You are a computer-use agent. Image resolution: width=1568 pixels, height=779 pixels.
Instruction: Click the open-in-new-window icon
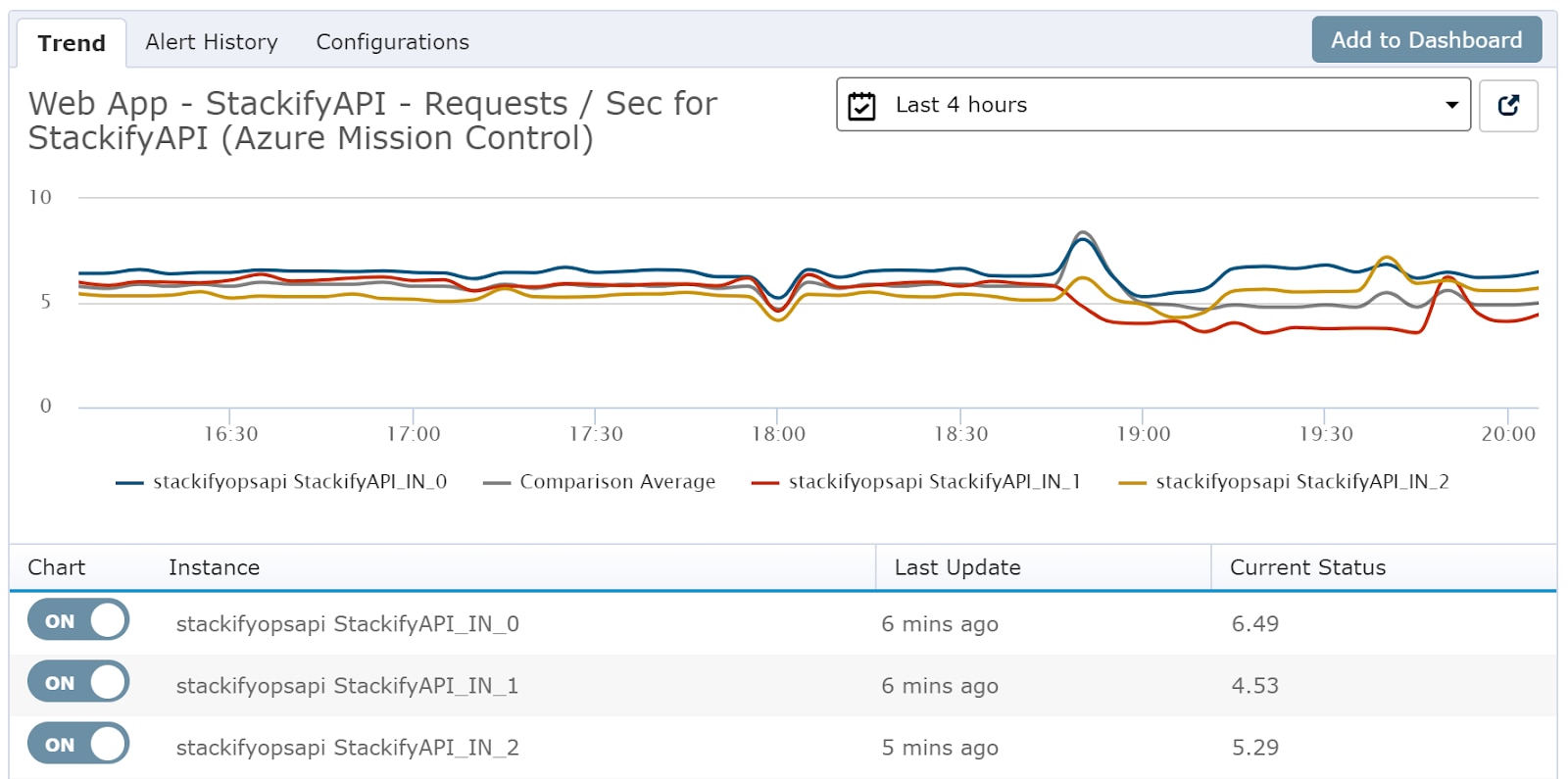coord(1509,105)
